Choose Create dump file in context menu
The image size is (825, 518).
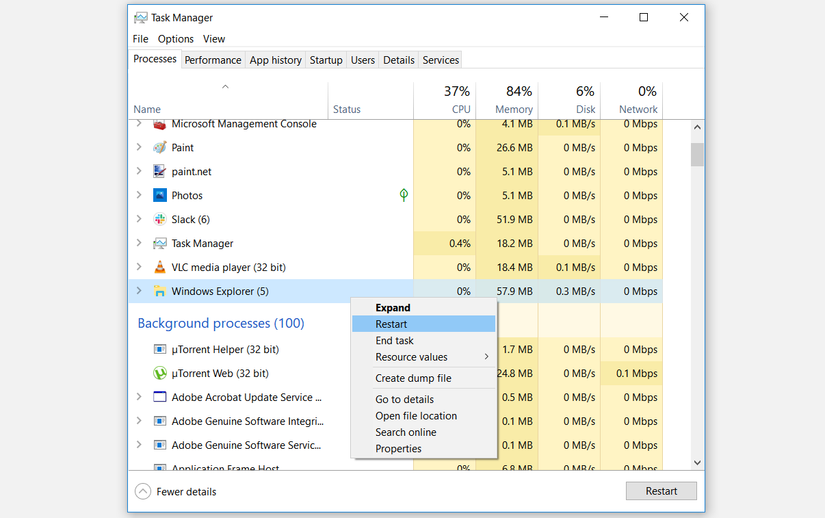tap(424, 378)
